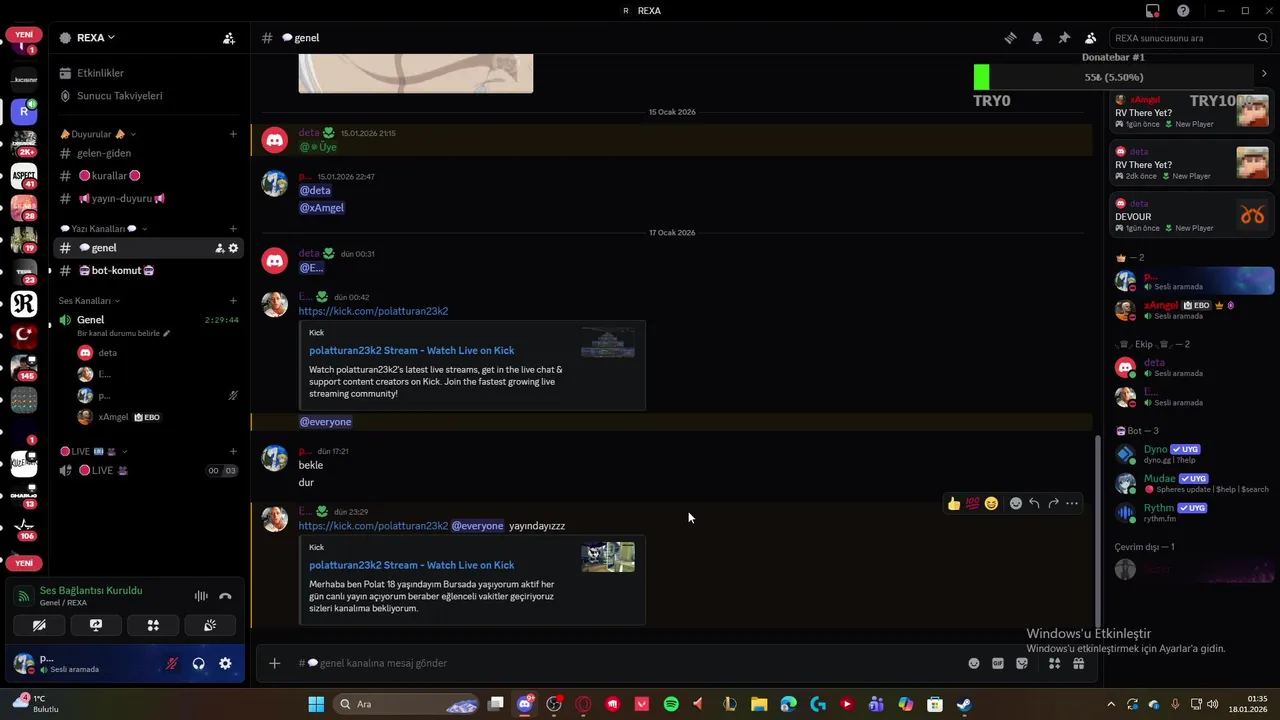Collapse the LIVE category
The height and width of the screenshot is (720, 1280).
tap(95, 452)
